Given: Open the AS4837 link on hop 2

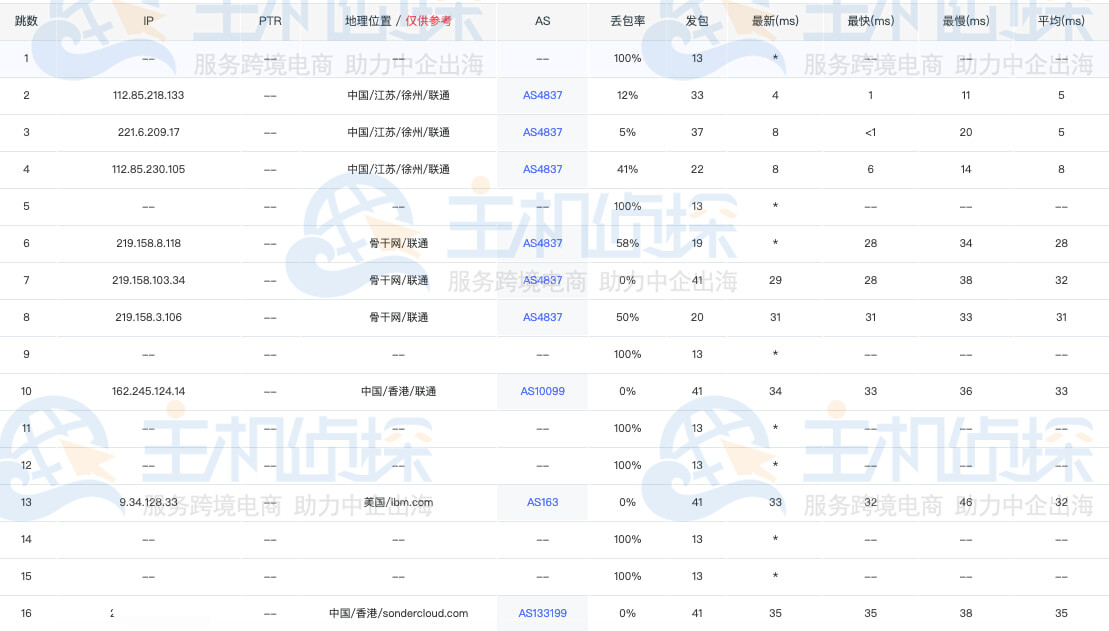Looking at the screenshot, I should (x=542, y=95).
